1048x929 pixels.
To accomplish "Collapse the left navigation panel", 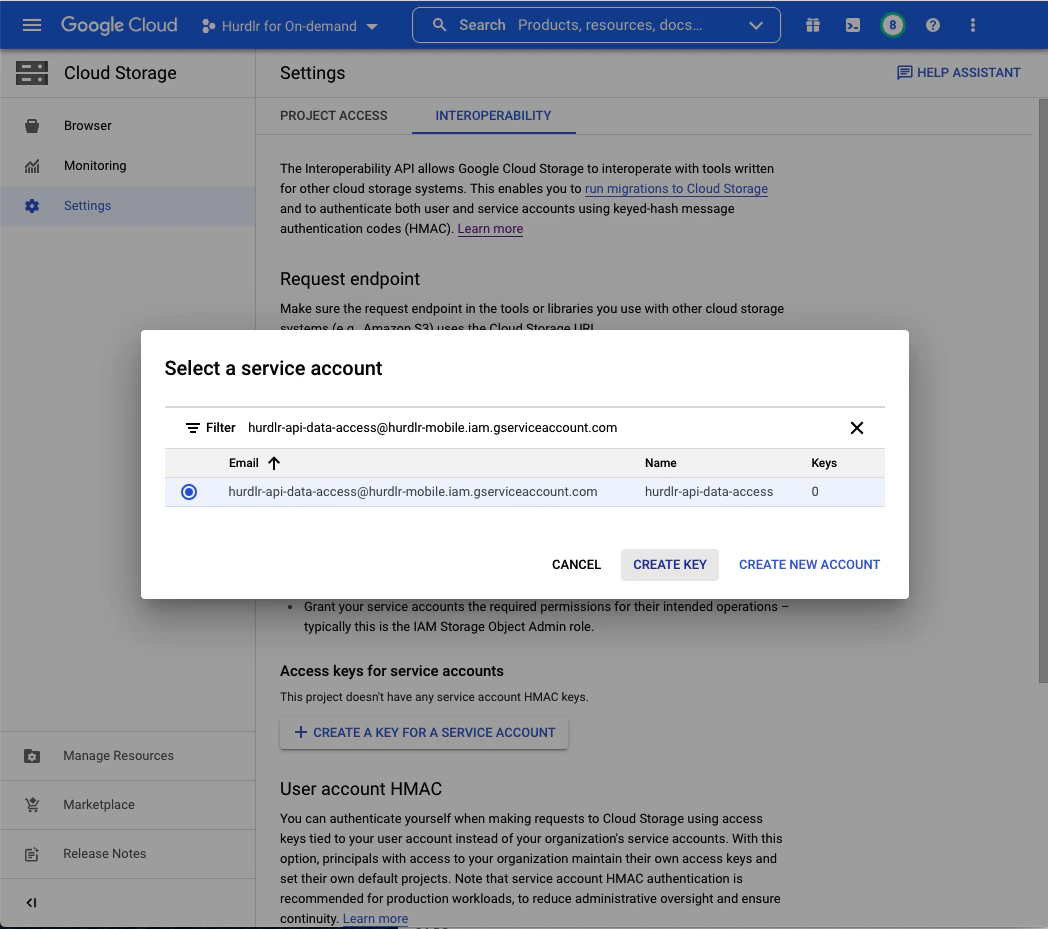I will pyautogui.click(x=31, y=903).
